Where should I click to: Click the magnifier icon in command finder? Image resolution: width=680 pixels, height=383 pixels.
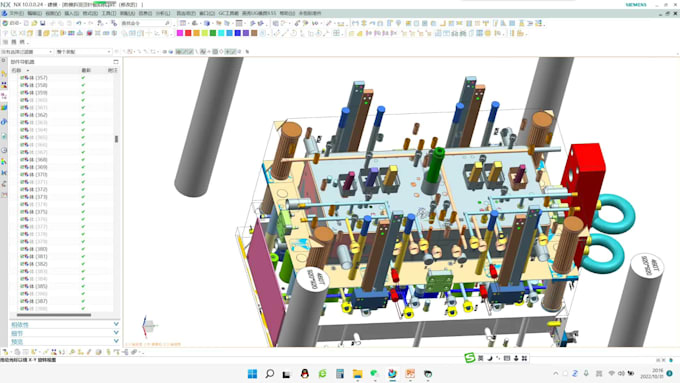point(167,23)
